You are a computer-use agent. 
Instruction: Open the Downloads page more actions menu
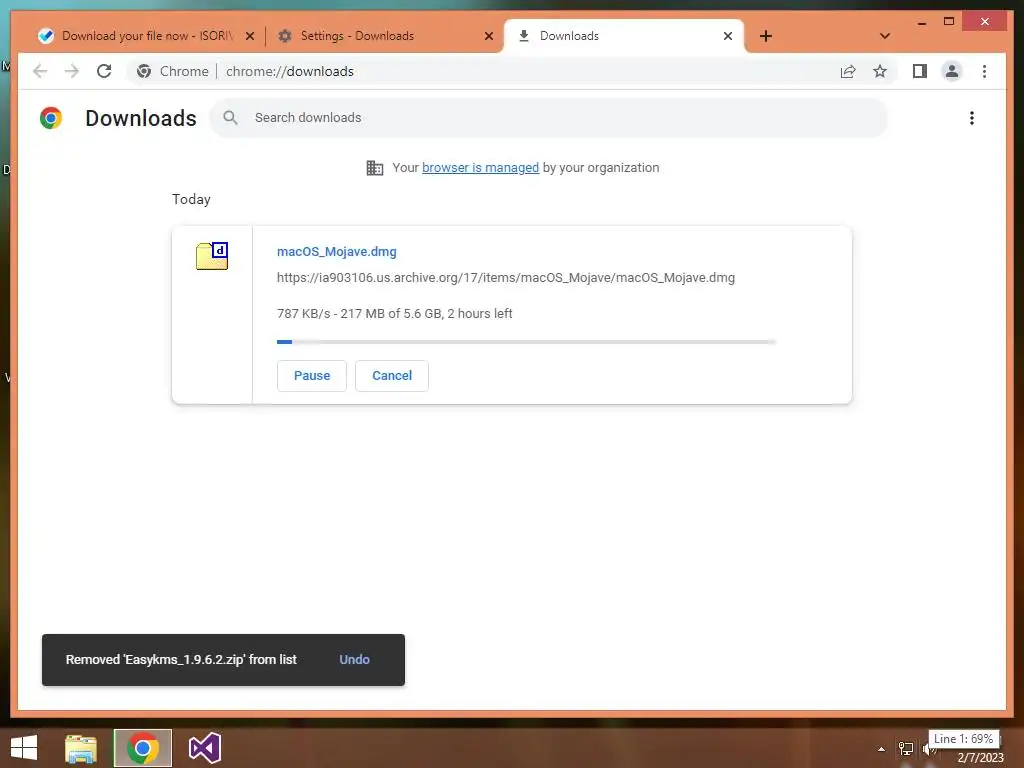click(x=972, y=118)
